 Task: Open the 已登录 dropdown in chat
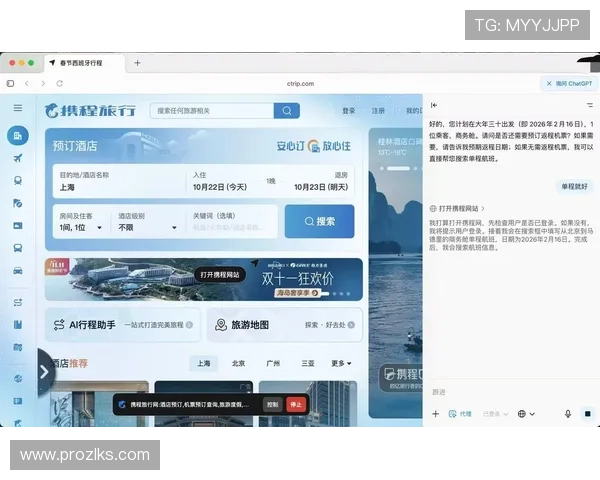point(495,414)
